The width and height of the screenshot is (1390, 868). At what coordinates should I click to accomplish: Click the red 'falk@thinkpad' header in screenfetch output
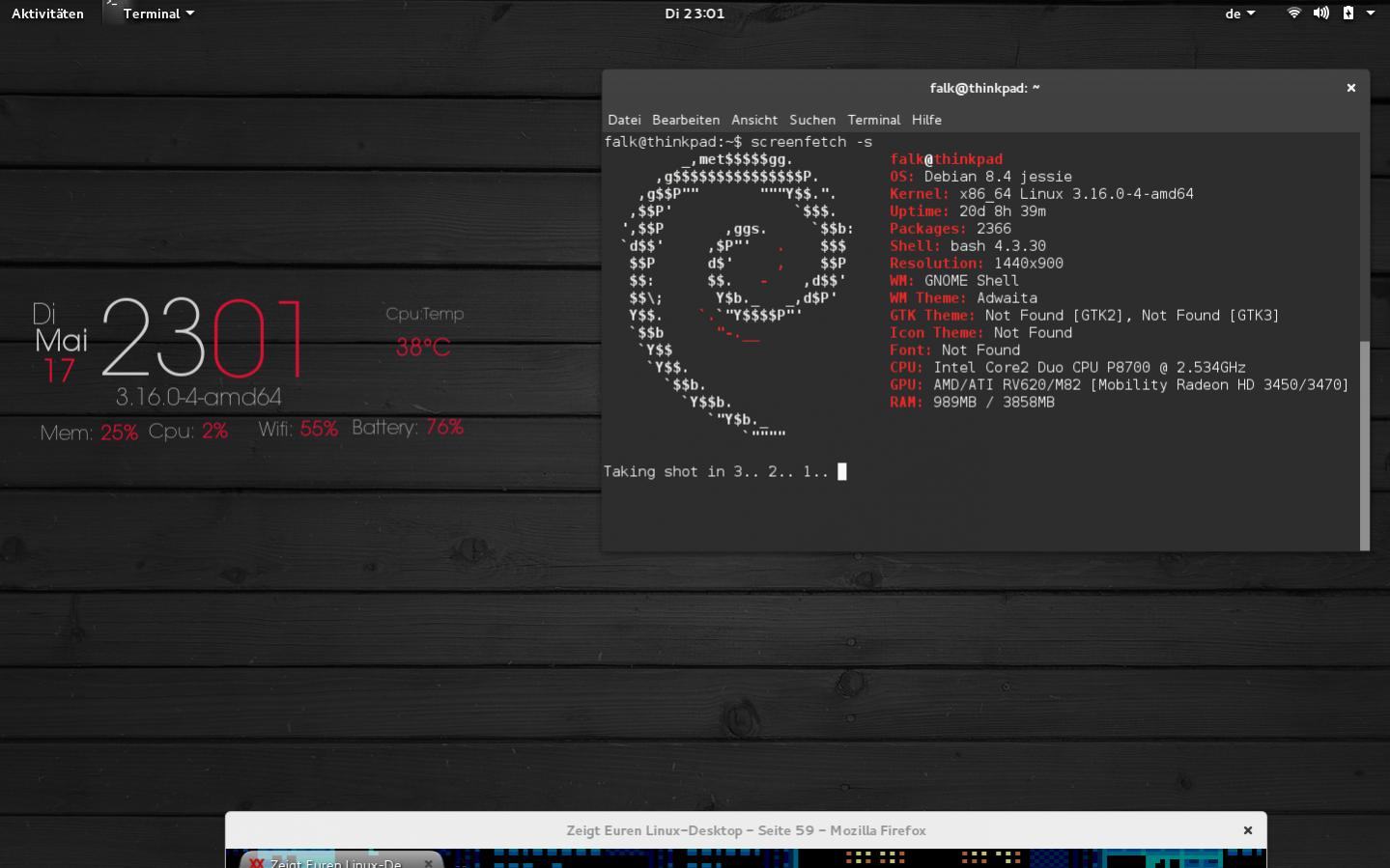tap(947, 159)
